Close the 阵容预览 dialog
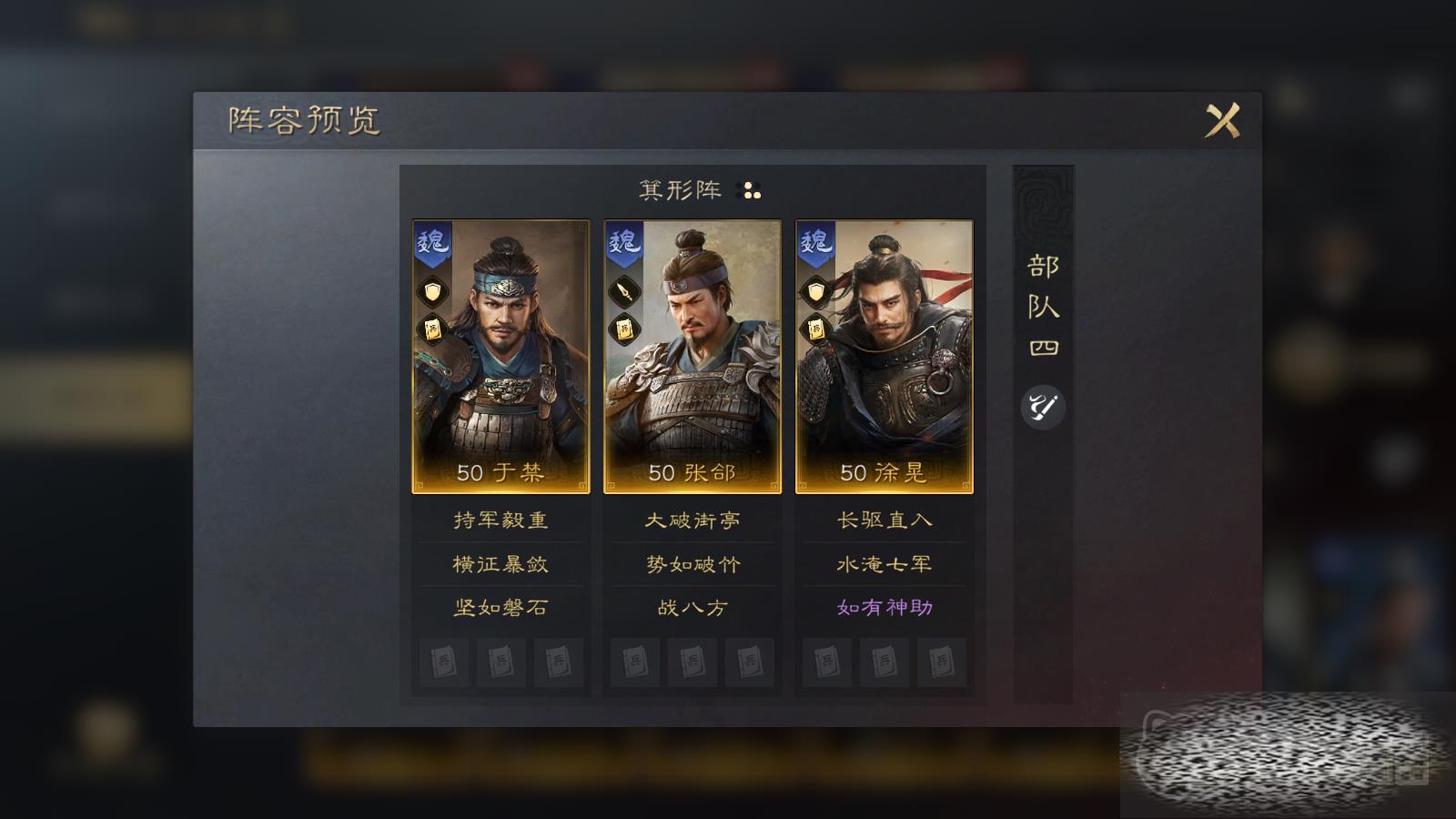Image resolution: width=1456 pixels, height=819 pixels. point(1223,120)
